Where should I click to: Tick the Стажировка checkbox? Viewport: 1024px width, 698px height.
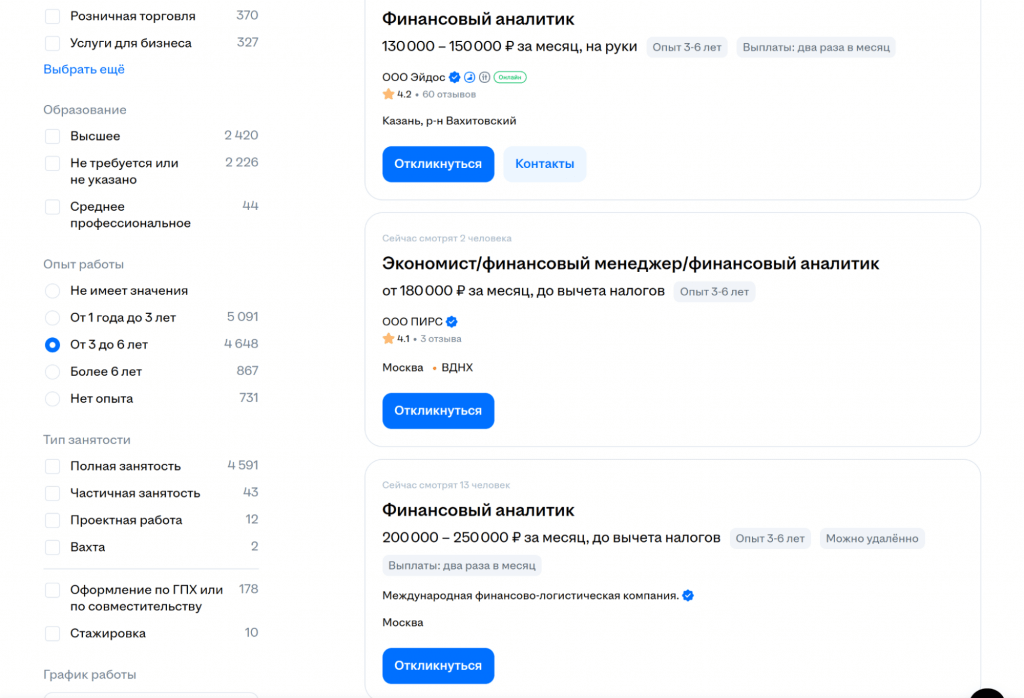[53, 633]
